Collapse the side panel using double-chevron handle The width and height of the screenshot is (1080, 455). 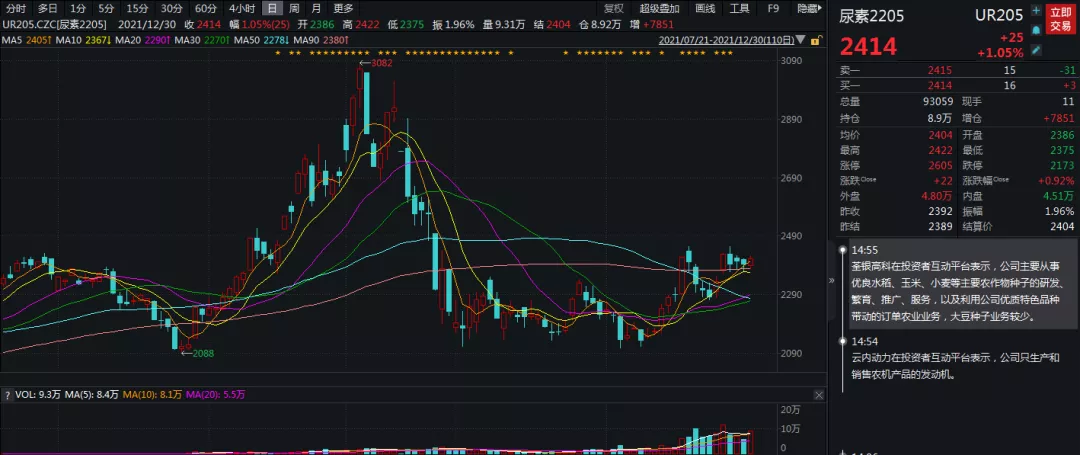(829, 280)
